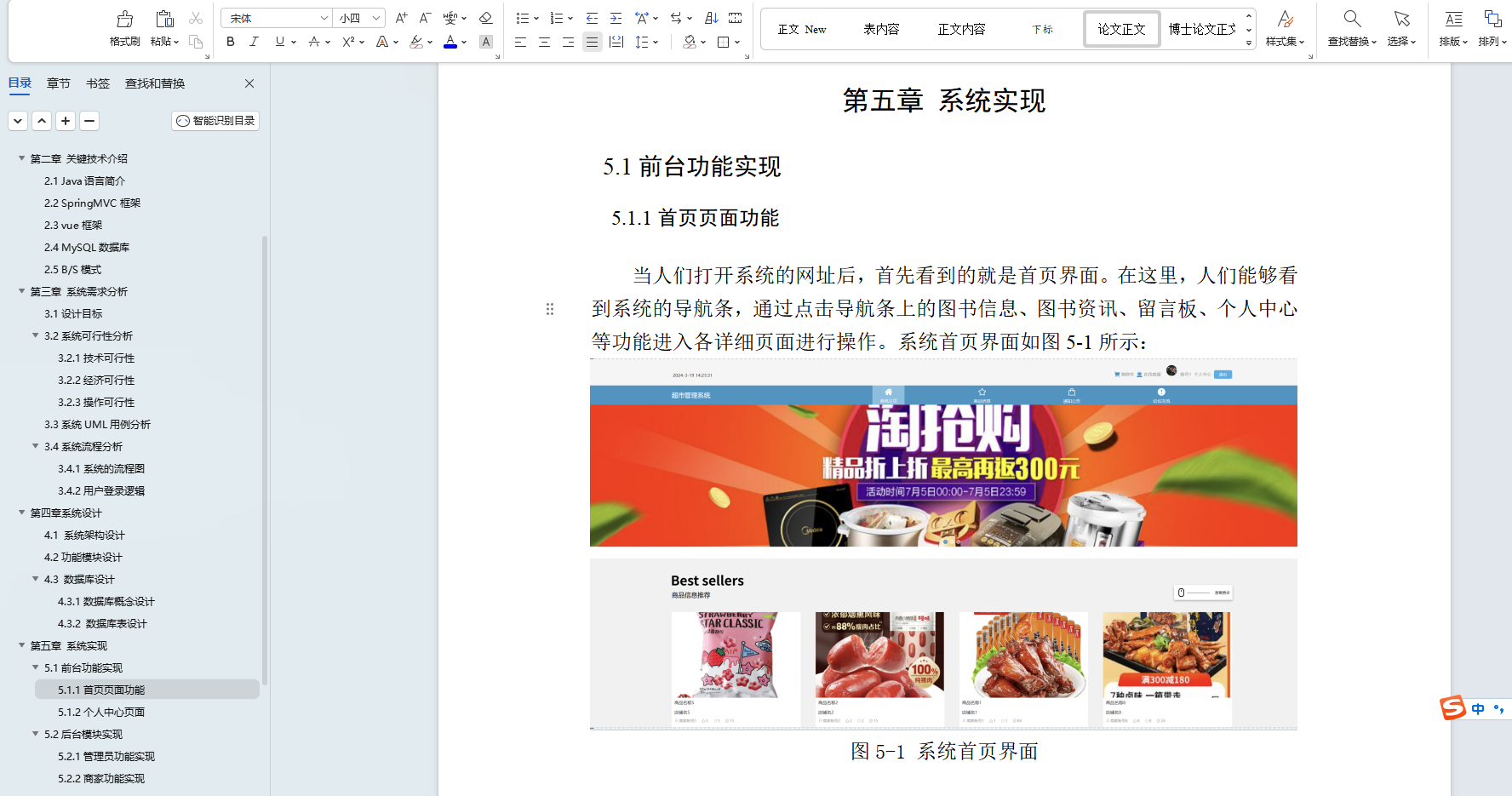Select the 博士论文正文 style
Screen dimensions: 1512x796
point(1202,29)
